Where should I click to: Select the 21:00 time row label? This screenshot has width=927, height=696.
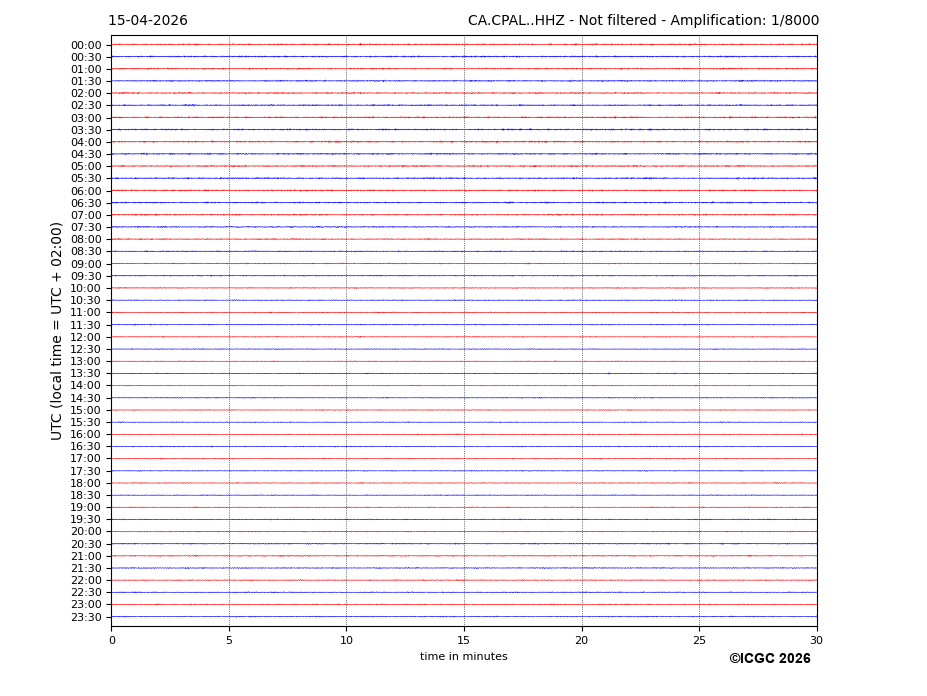86,556
